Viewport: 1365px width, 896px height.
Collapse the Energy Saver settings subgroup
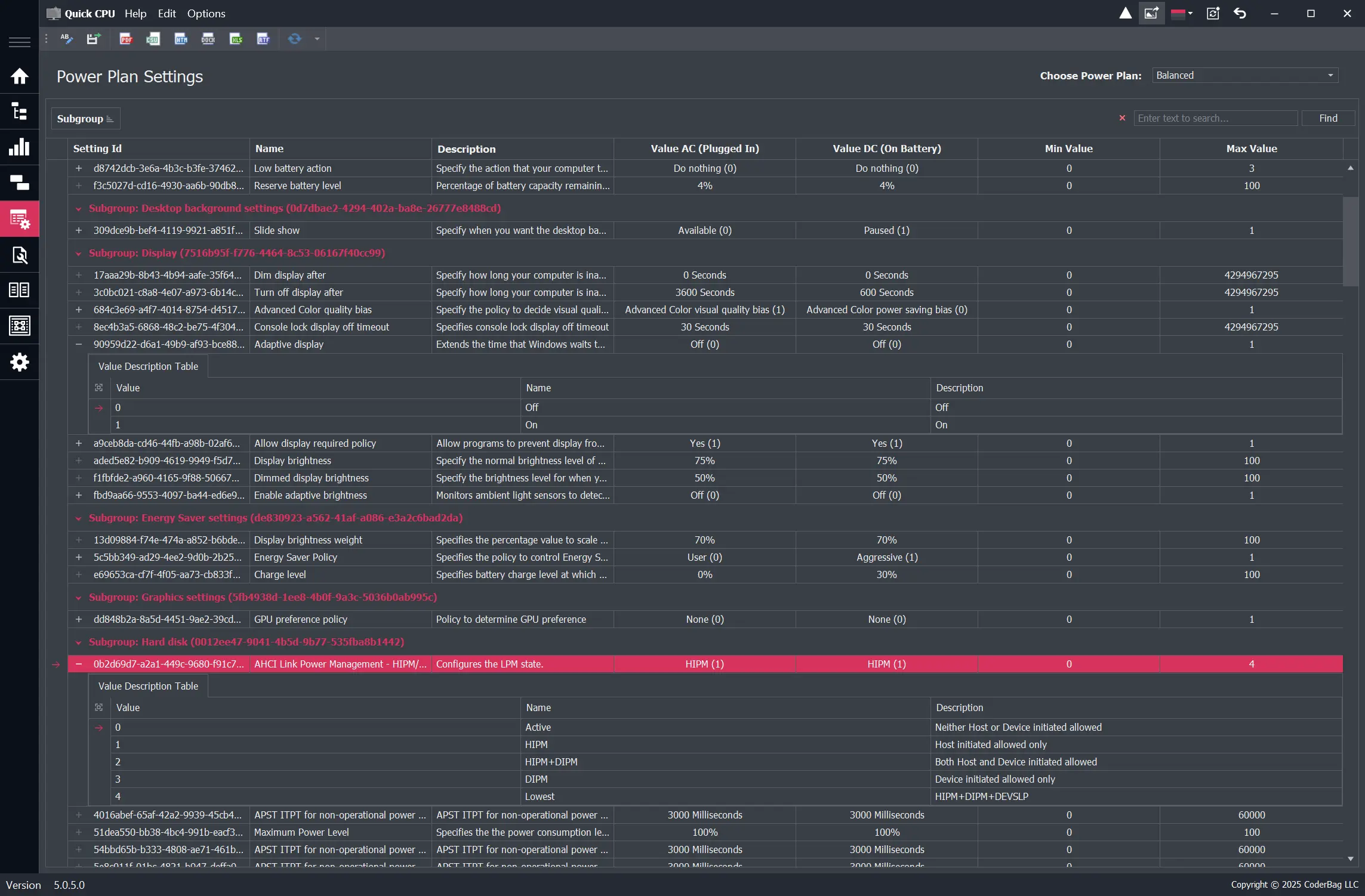pyautogui.click(x=78, y=518)
